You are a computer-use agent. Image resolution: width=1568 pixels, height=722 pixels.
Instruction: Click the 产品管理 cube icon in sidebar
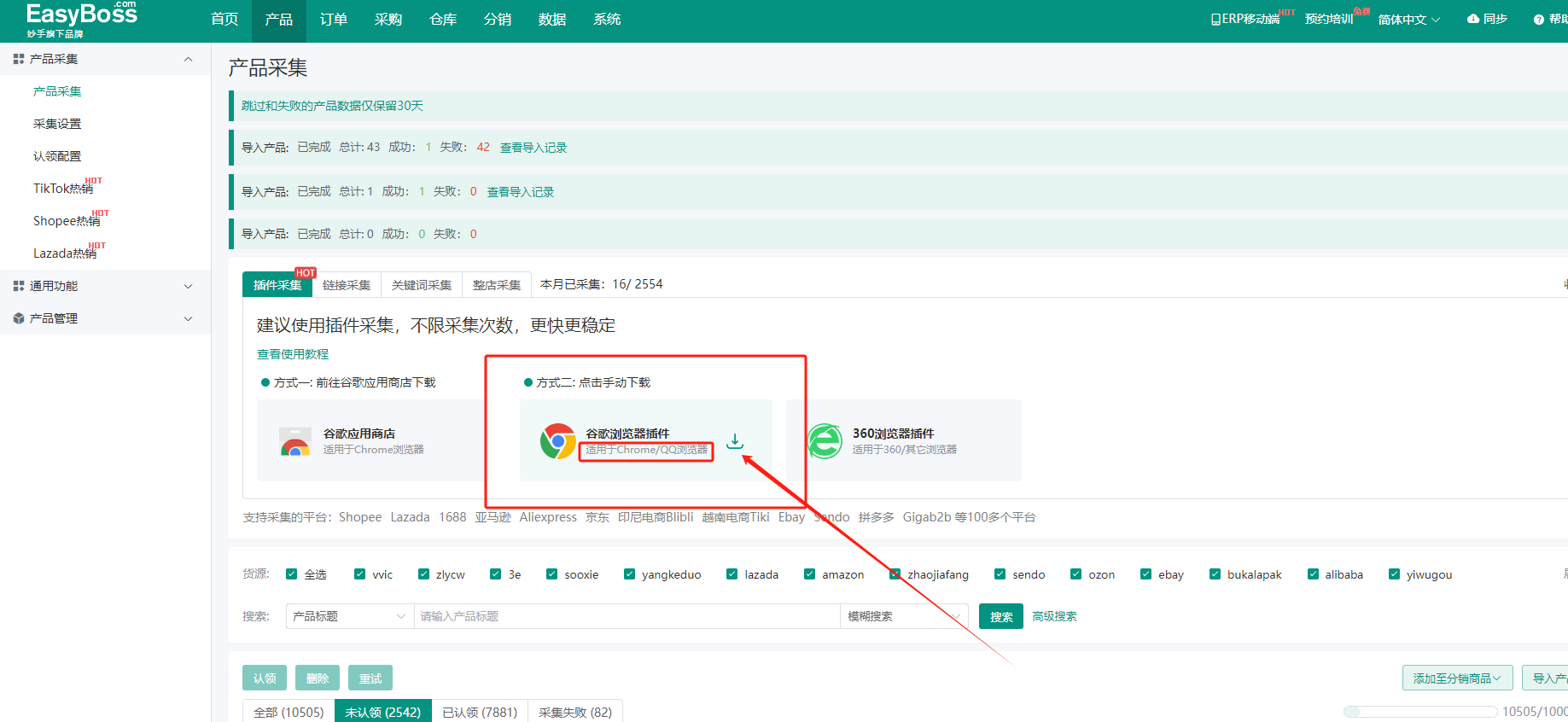[19, 318]
